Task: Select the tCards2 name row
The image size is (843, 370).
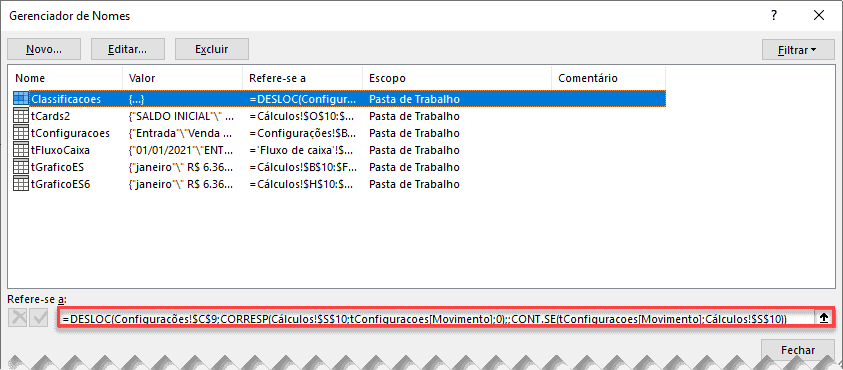Action: click(340, 116)
